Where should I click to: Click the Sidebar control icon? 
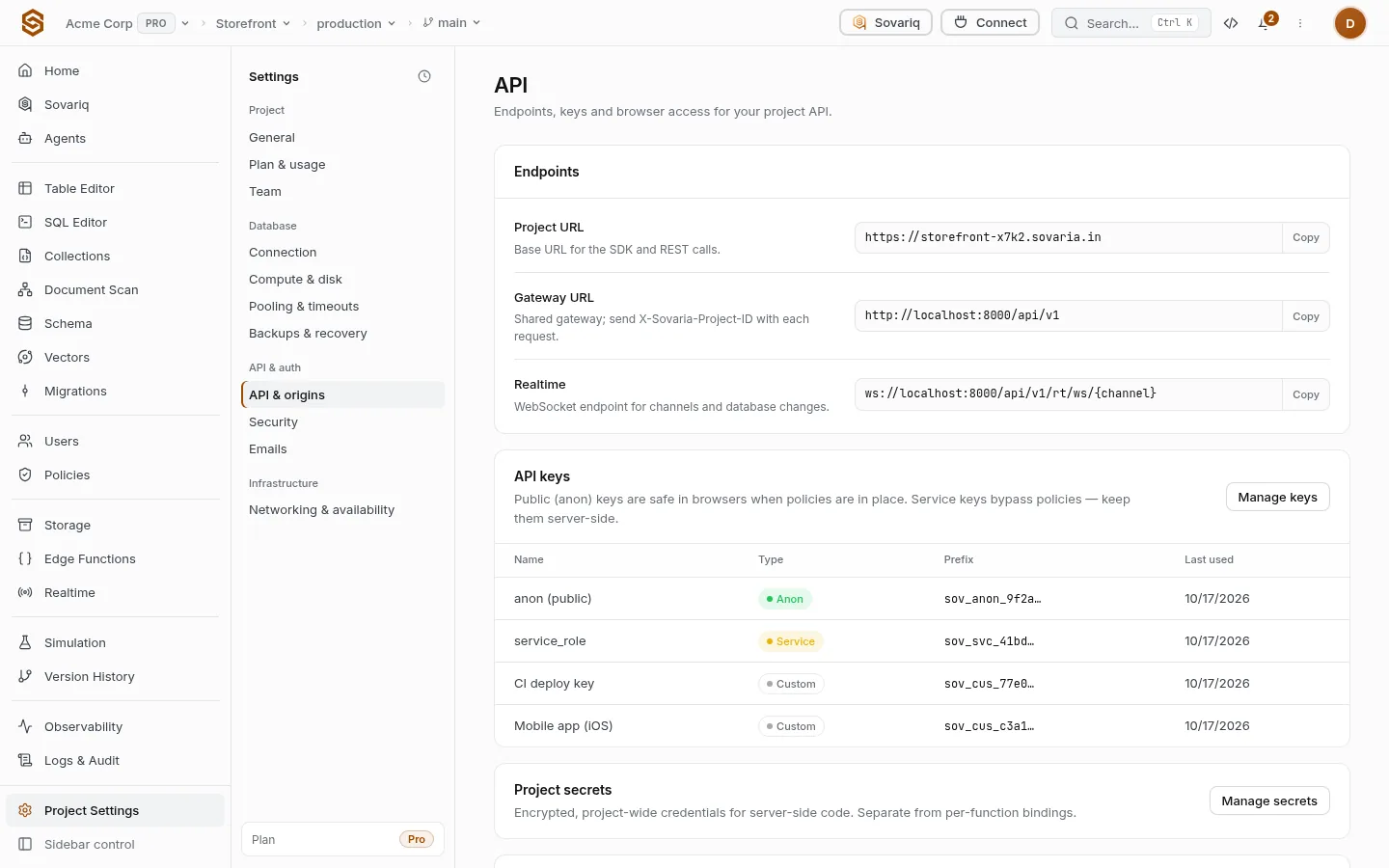pyautogui.click(x=25, y=844)
